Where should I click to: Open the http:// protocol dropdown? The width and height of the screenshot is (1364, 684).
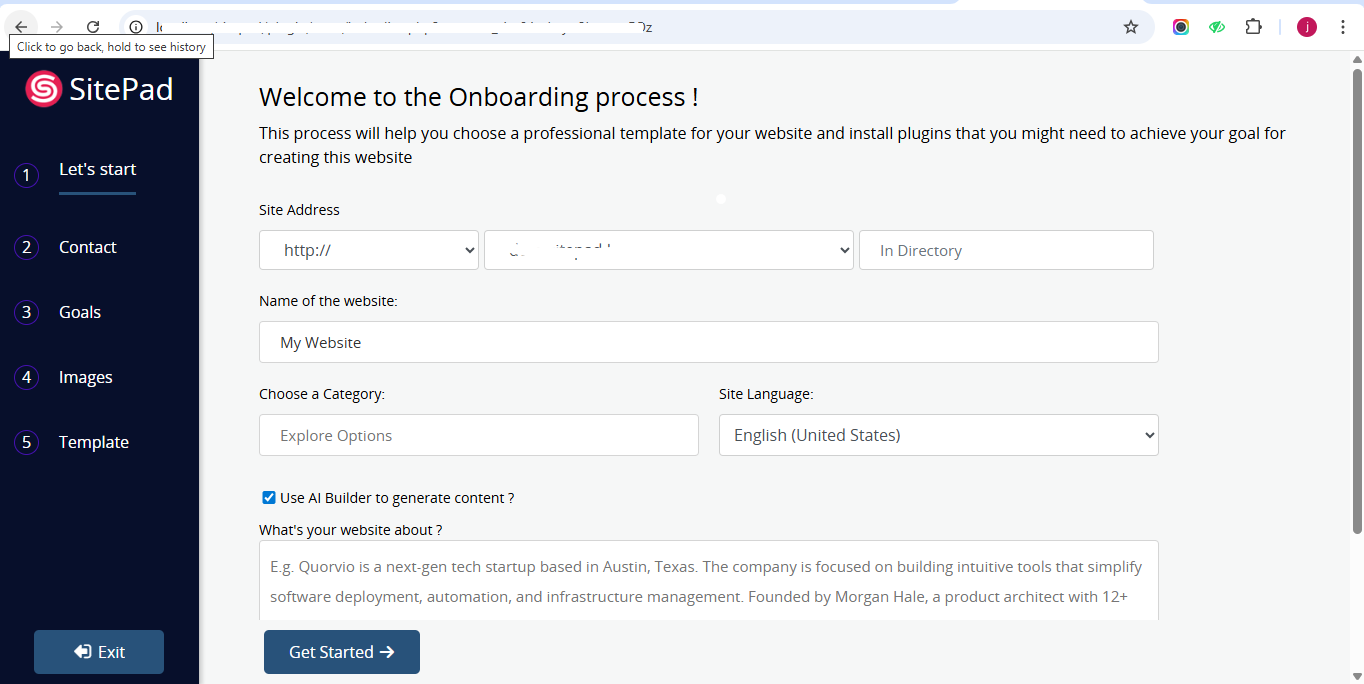(x=369, y=250)
